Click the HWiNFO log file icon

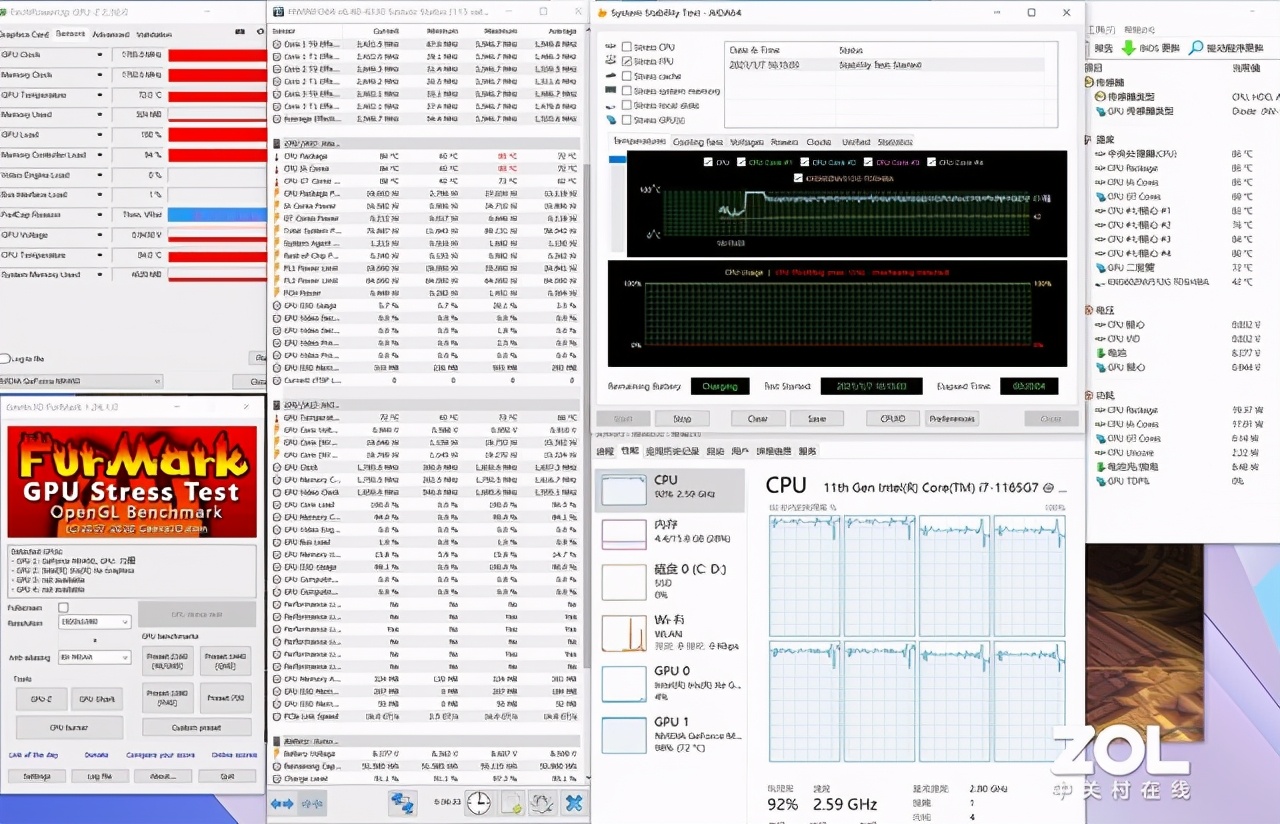(511, 802)
